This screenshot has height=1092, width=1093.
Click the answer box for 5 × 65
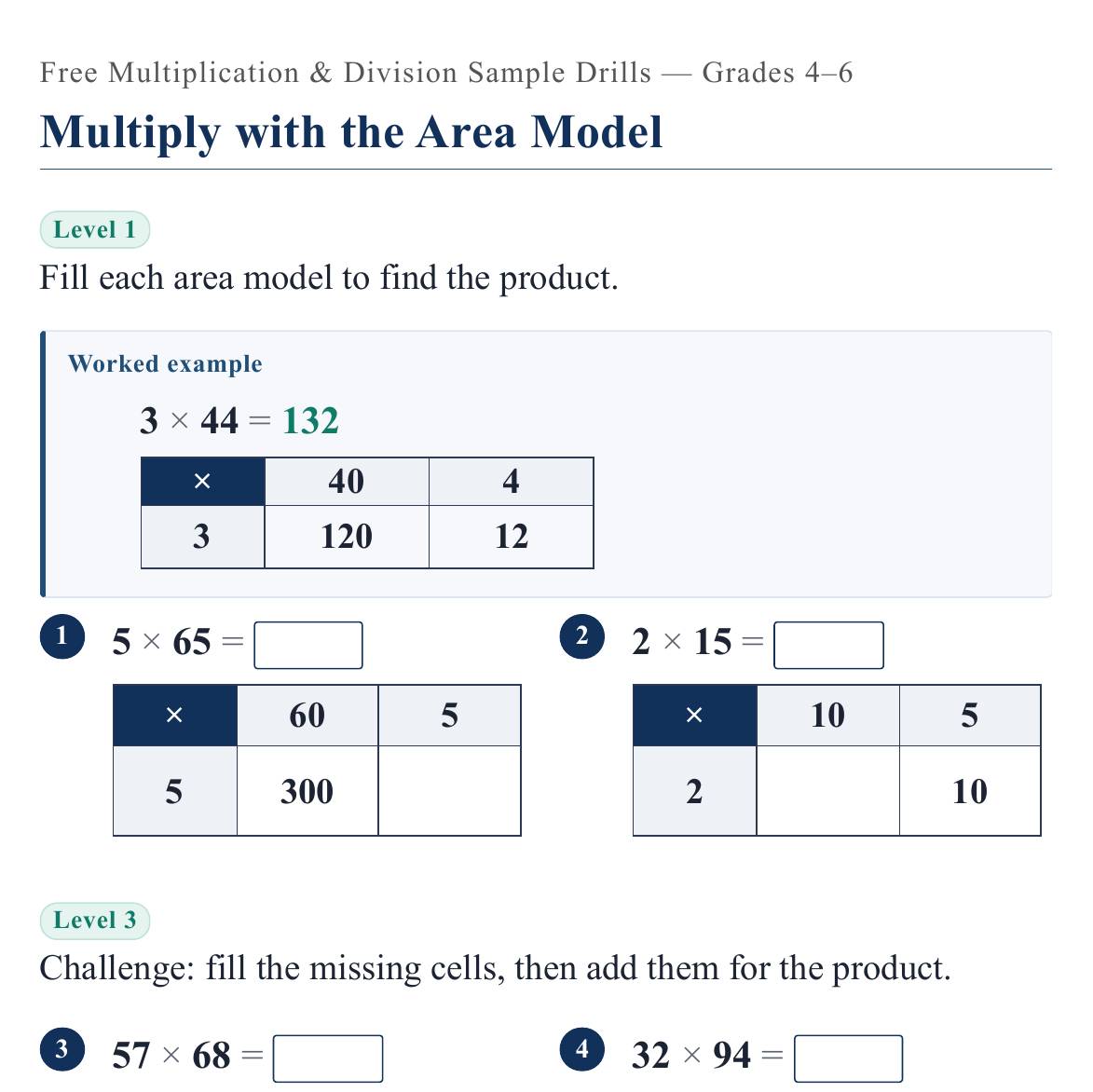click(x=308, y=646)
